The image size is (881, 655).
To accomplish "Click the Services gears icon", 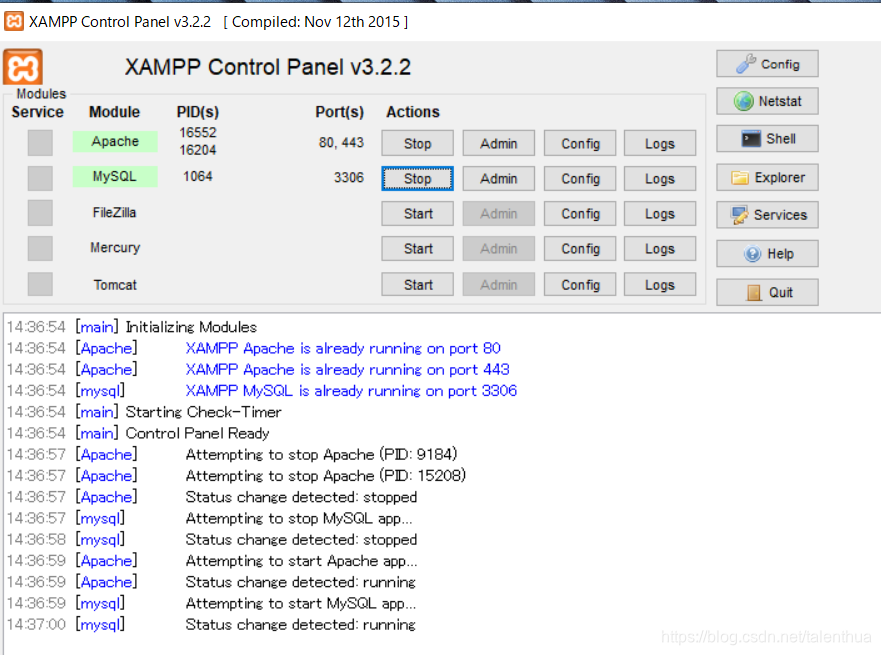I will [x=740, y=214].
